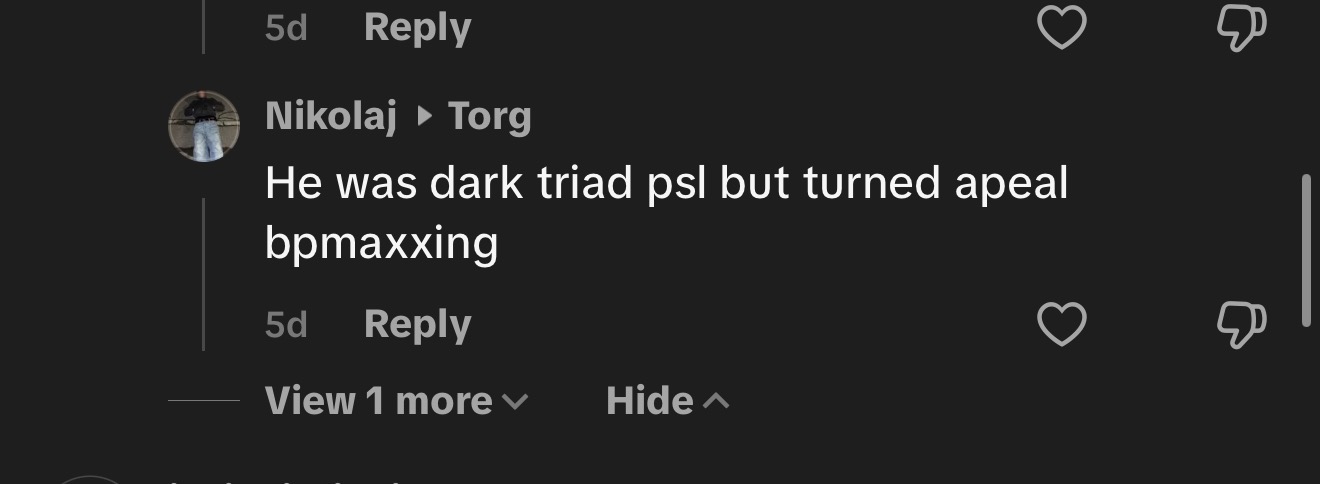Click the down chevron beside View 1 more

coord(515,402)
